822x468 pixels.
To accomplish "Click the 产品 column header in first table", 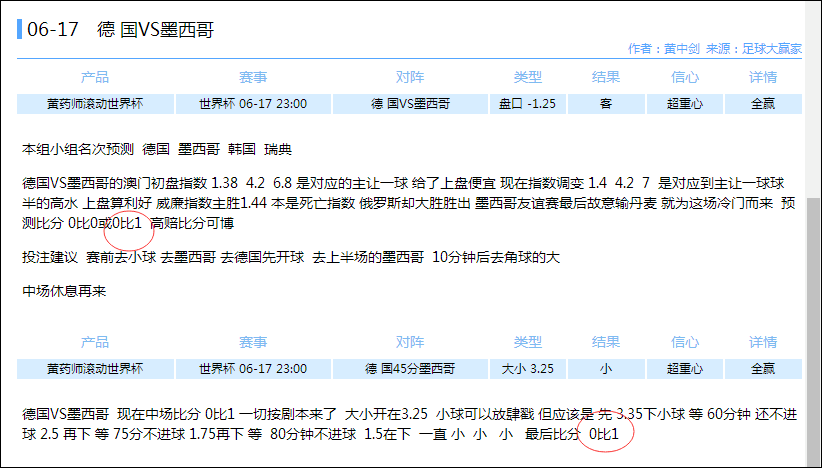I will point(95,78).
